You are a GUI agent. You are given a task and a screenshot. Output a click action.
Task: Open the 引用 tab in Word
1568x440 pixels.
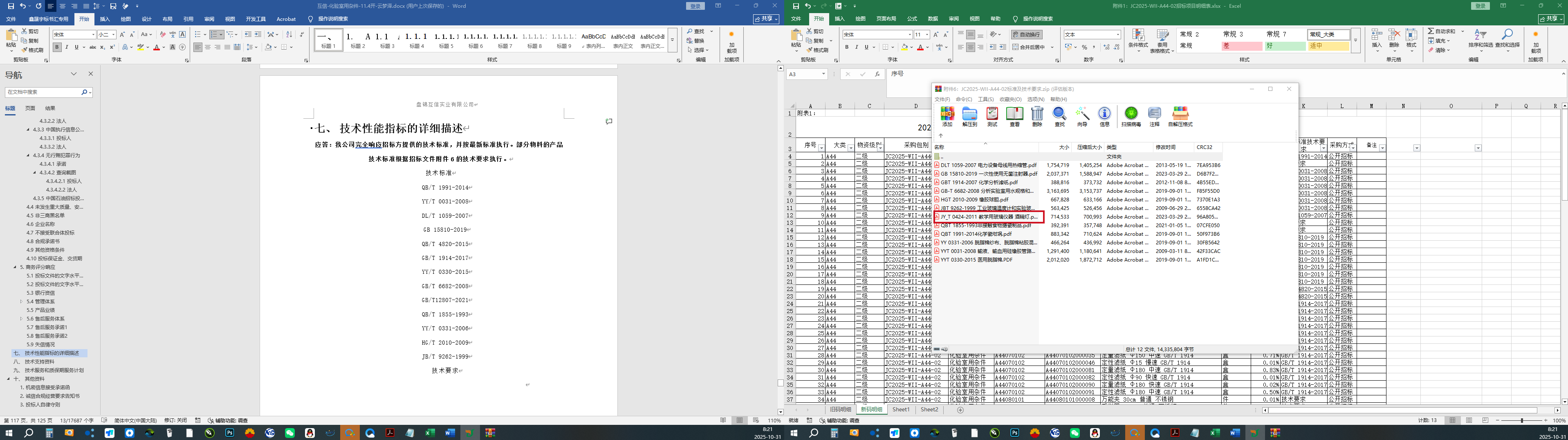tap(189, 19)
